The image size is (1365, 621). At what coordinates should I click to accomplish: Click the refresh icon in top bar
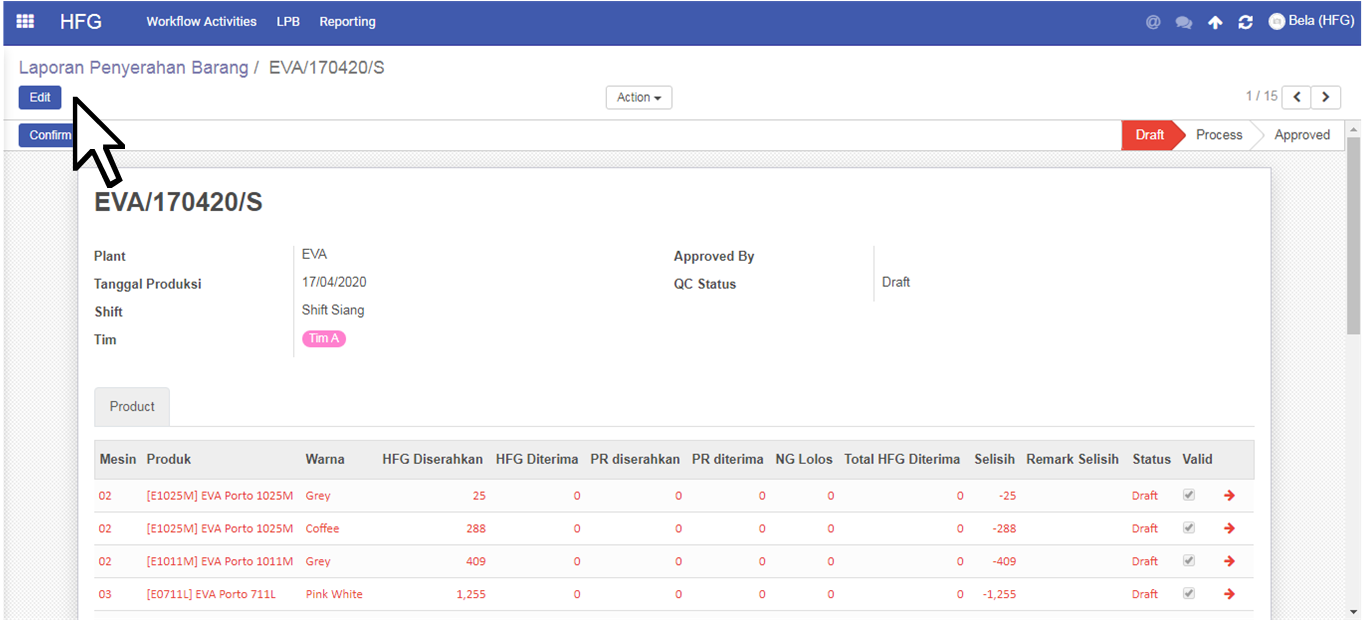pos(1245,22)
